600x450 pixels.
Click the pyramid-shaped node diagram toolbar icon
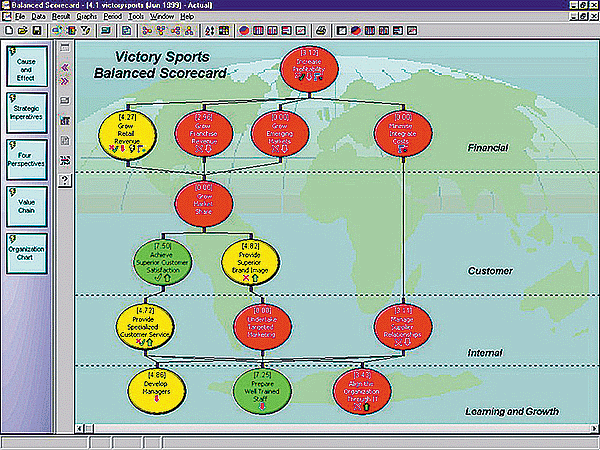pos(189,31)
